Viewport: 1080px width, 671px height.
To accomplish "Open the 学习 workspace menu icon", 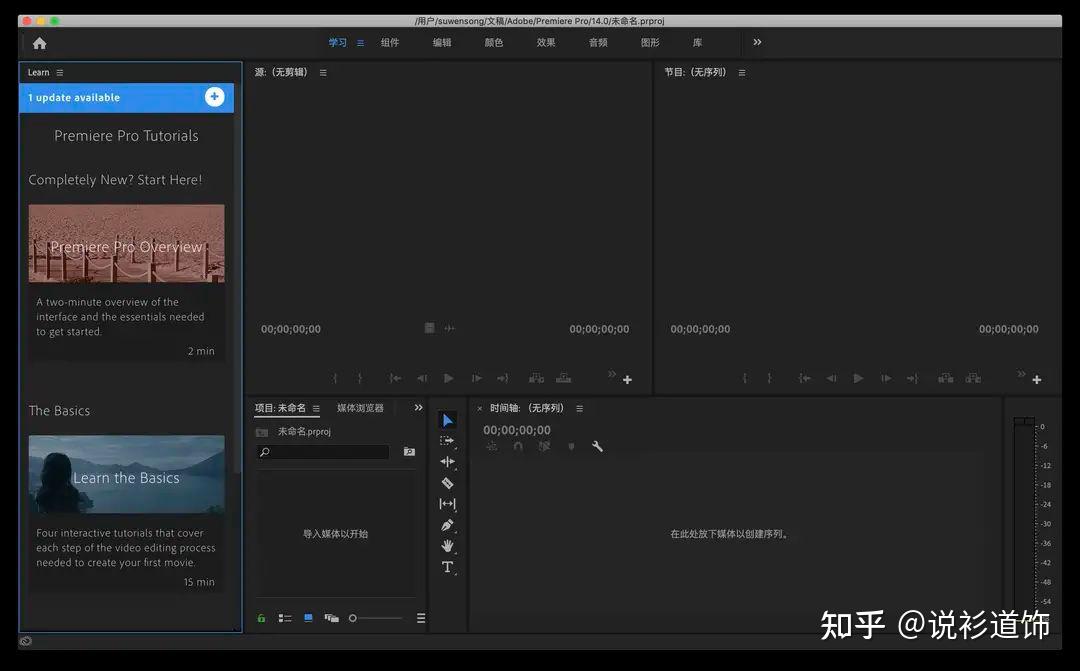I will click(x=360, y=43).
